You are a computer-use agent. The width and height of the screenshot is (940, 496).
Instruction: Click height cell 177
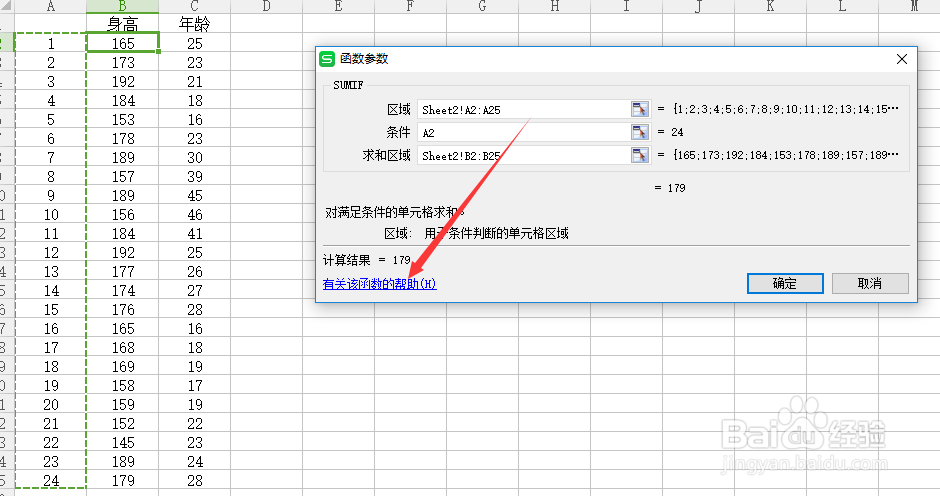(122, 272)
